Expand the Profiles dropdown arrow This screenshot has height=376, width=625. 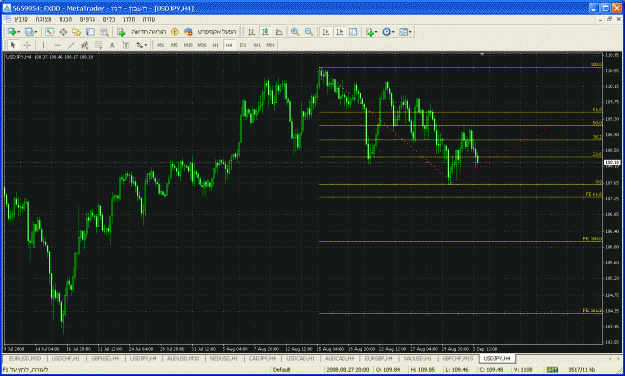(x=36, y=32)
